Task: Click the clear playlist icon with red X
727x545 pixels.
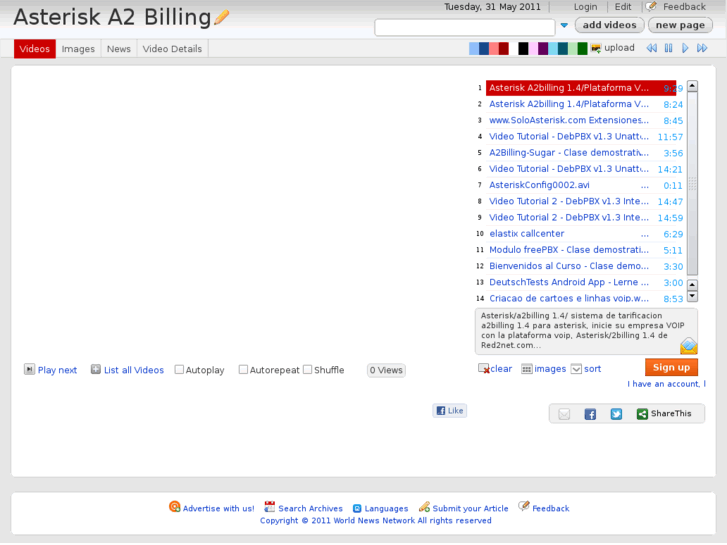Action: click(x=484, y=369)
